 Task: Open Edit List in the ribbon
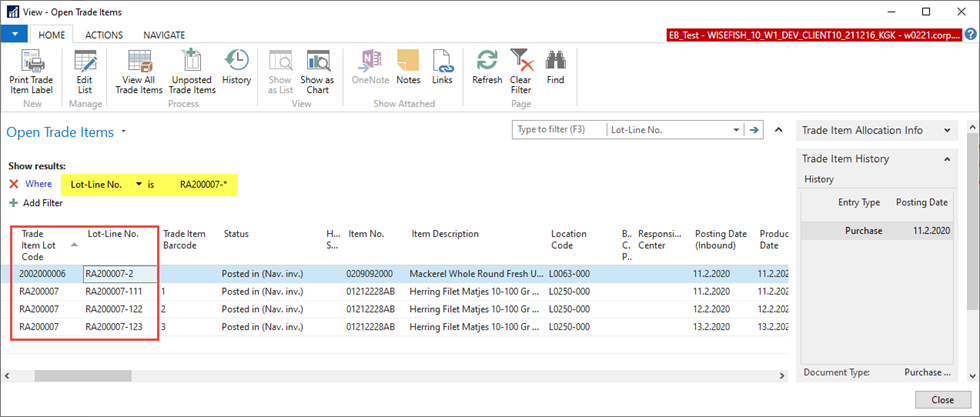pyautogui.click(x=85, y=60)
